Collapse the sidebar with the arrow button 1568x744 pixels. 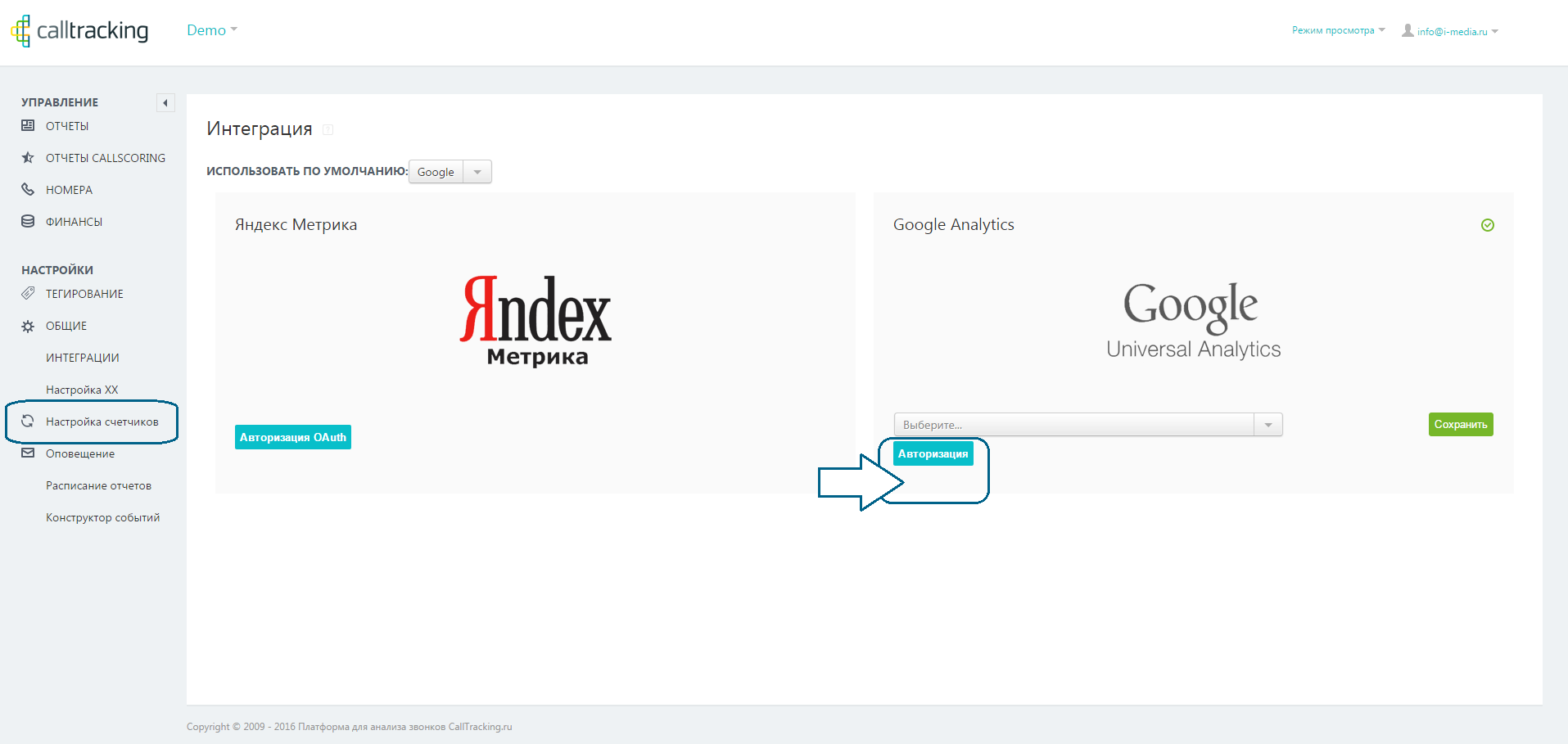[165, 102]
